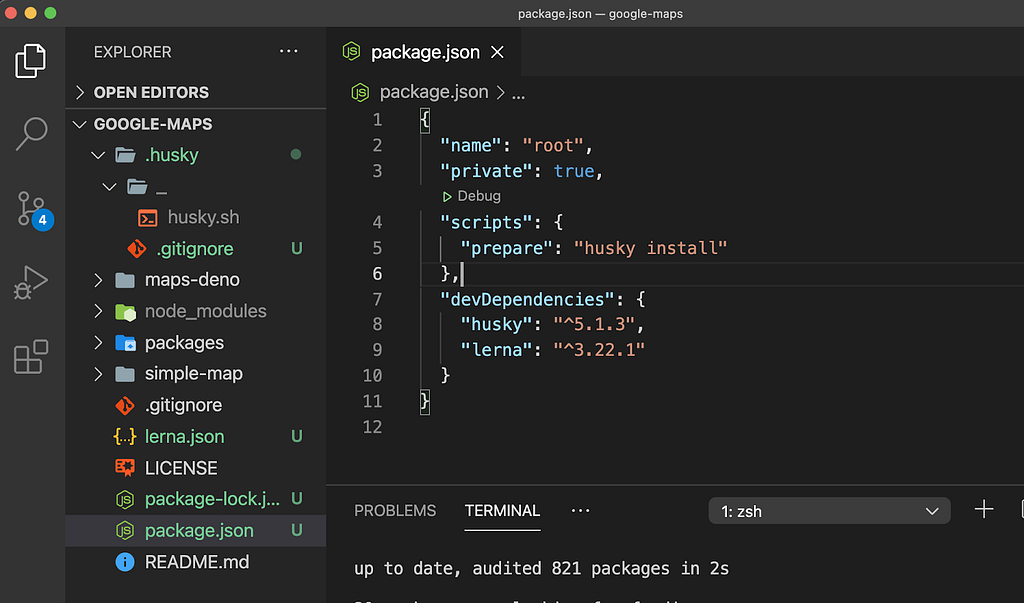The width and height of the screenshot is (1024, 603).
Task: Click package.json in the breadcrumb
Action: tap(434, 92)
